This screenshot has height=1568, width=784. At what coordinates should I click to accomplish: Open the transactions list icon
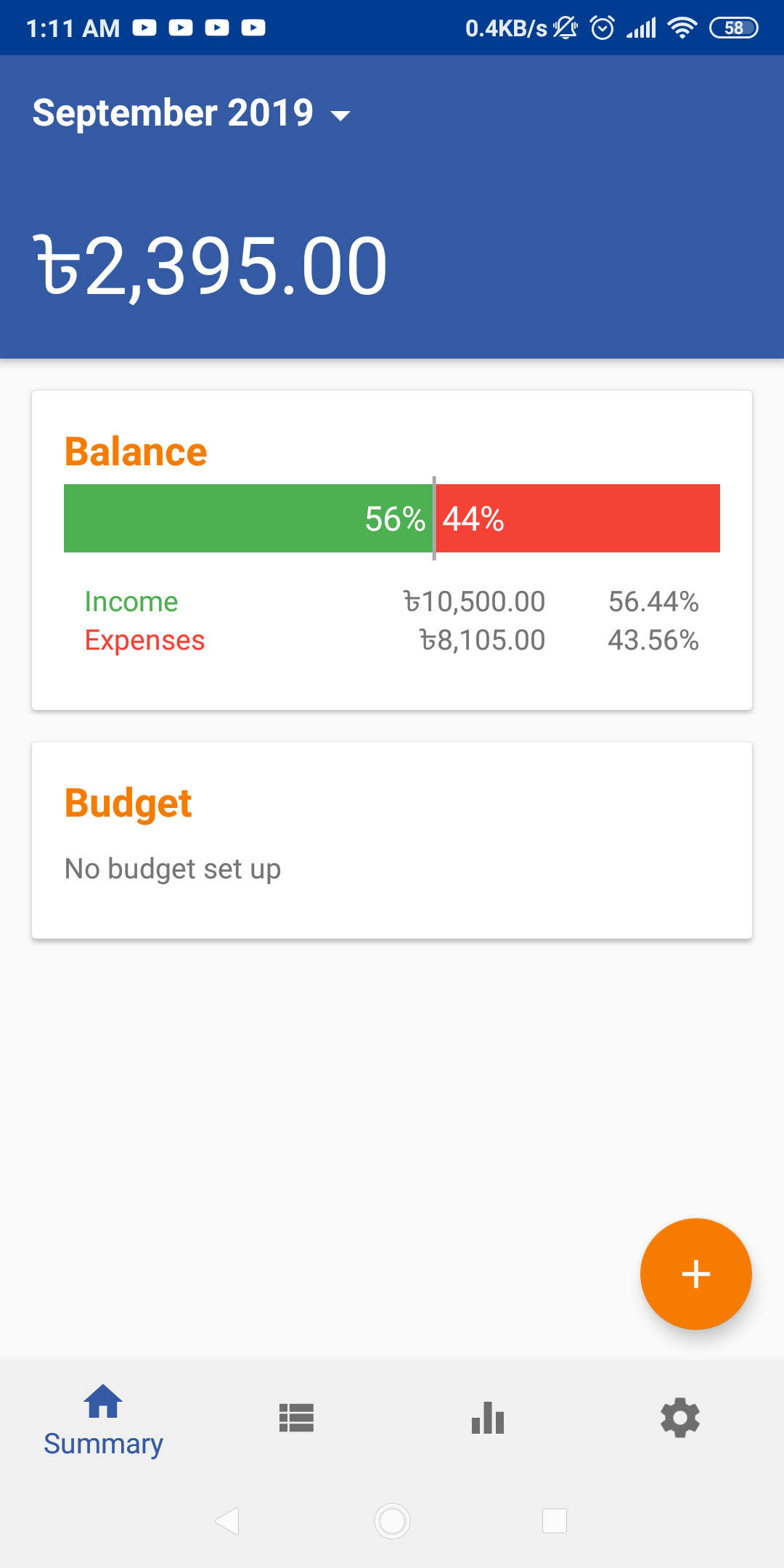point(296,1418)
